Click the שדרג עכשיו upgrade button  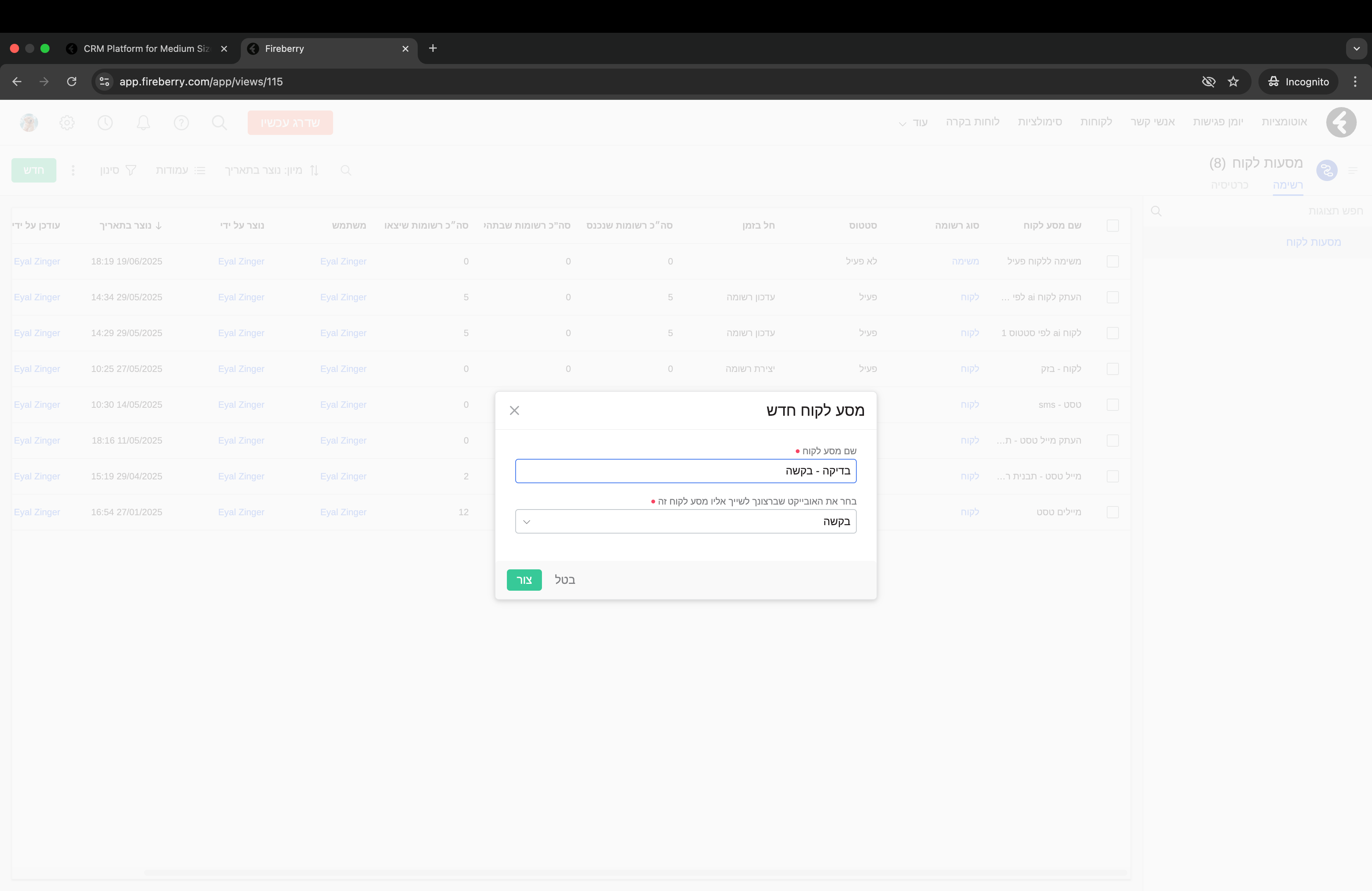(290, 123)
